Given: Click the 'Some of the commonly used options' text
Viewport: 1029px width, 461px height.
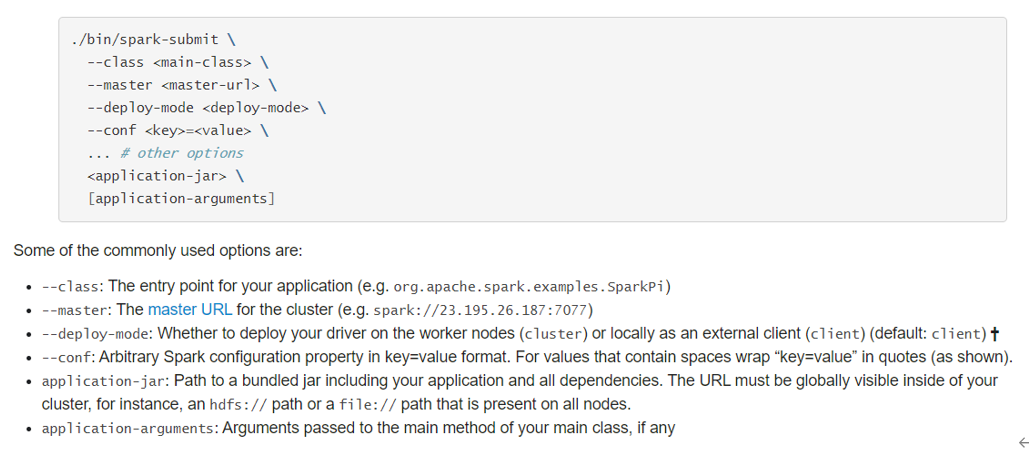Looking at the screenshot, I should click(158, 250).
